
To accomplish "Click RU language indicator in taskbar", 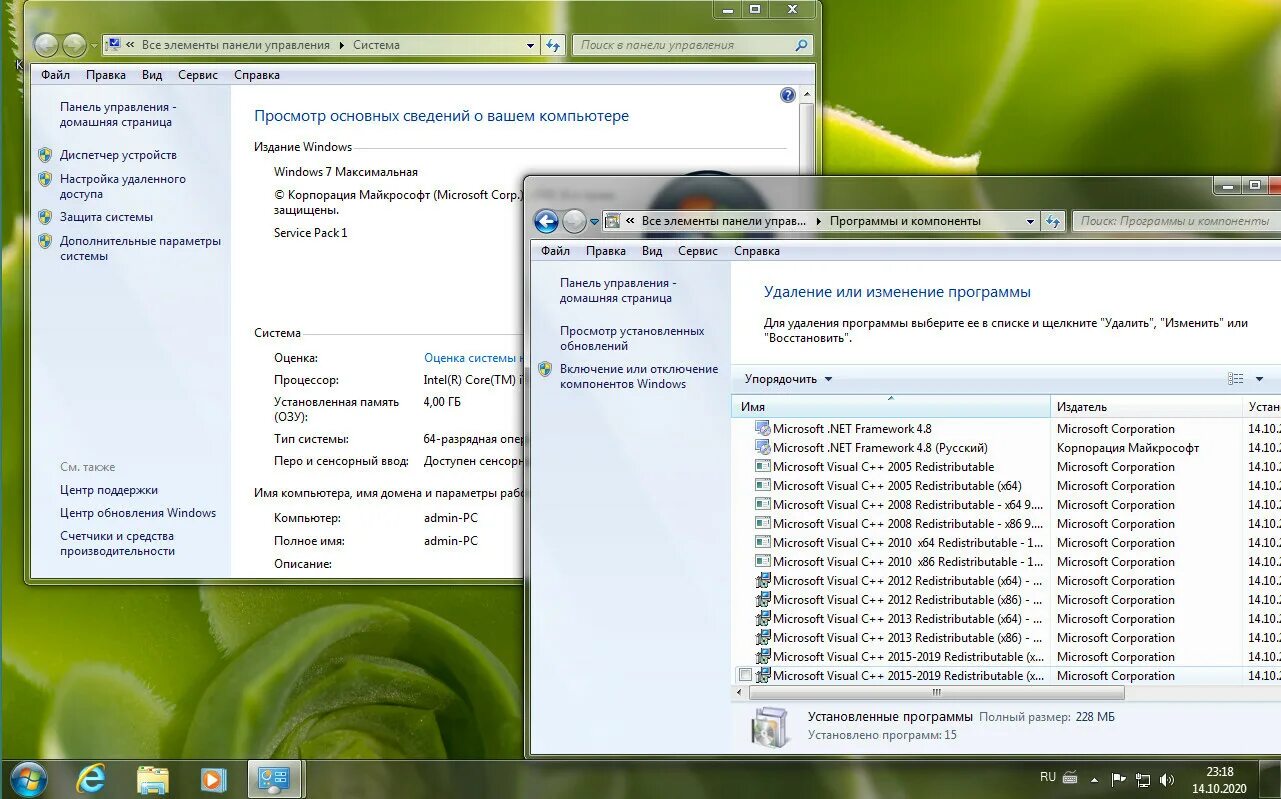I will (x=1047, y=777).
